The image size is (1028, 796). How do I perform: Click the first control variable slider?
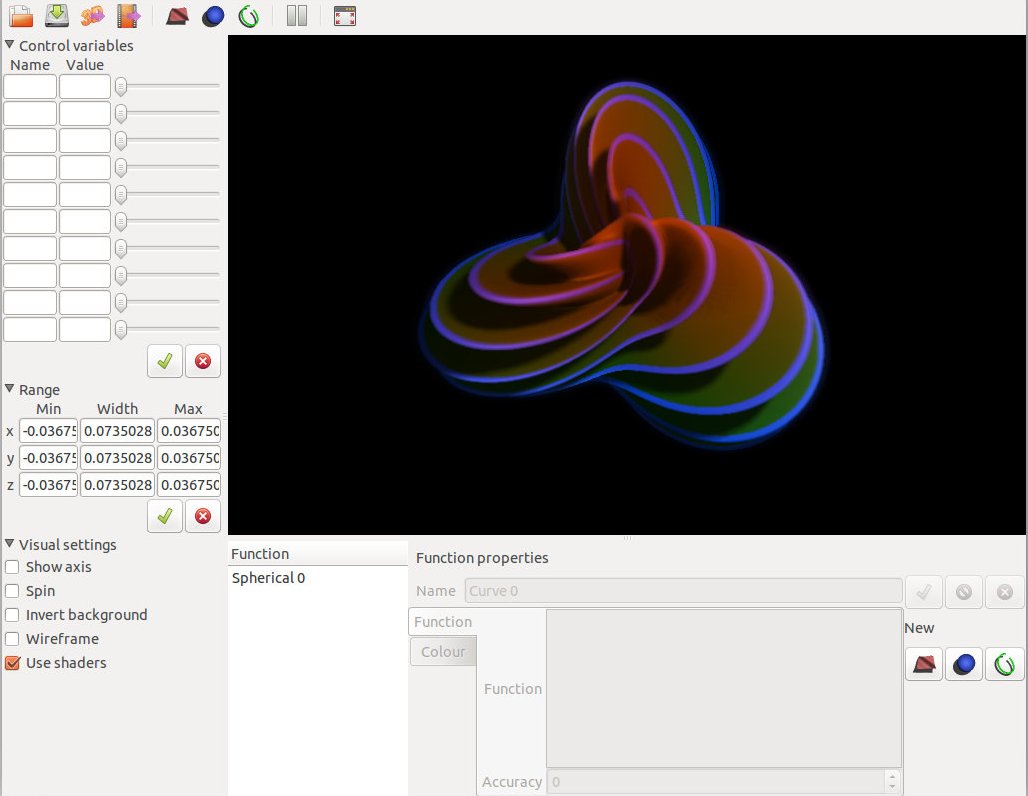click(121, 86)
